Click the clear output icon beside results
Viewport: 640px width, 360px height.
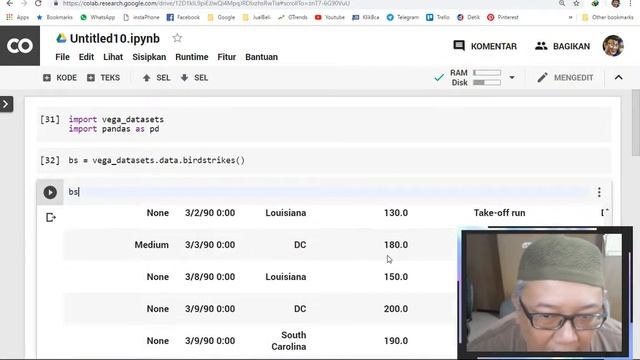point(51,218)
